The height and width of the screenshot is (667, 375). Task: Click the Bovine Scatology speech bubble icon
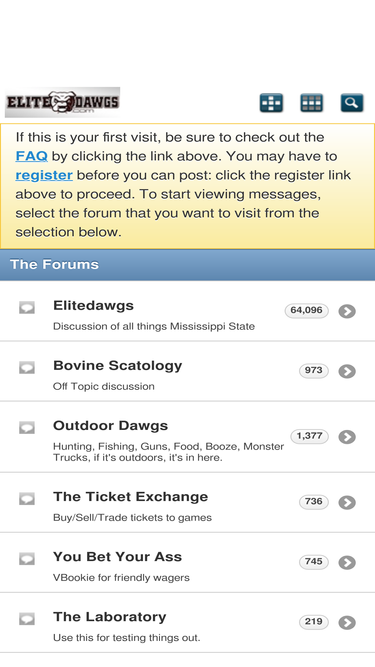tap(27, 368)
